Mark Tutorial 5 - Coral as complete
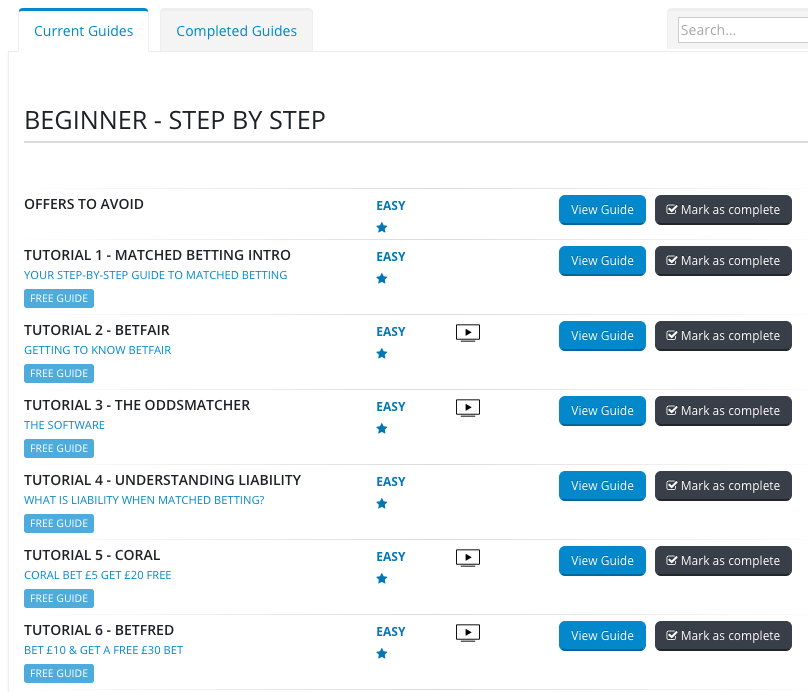808x692 pixels. (x=723, y=561)
